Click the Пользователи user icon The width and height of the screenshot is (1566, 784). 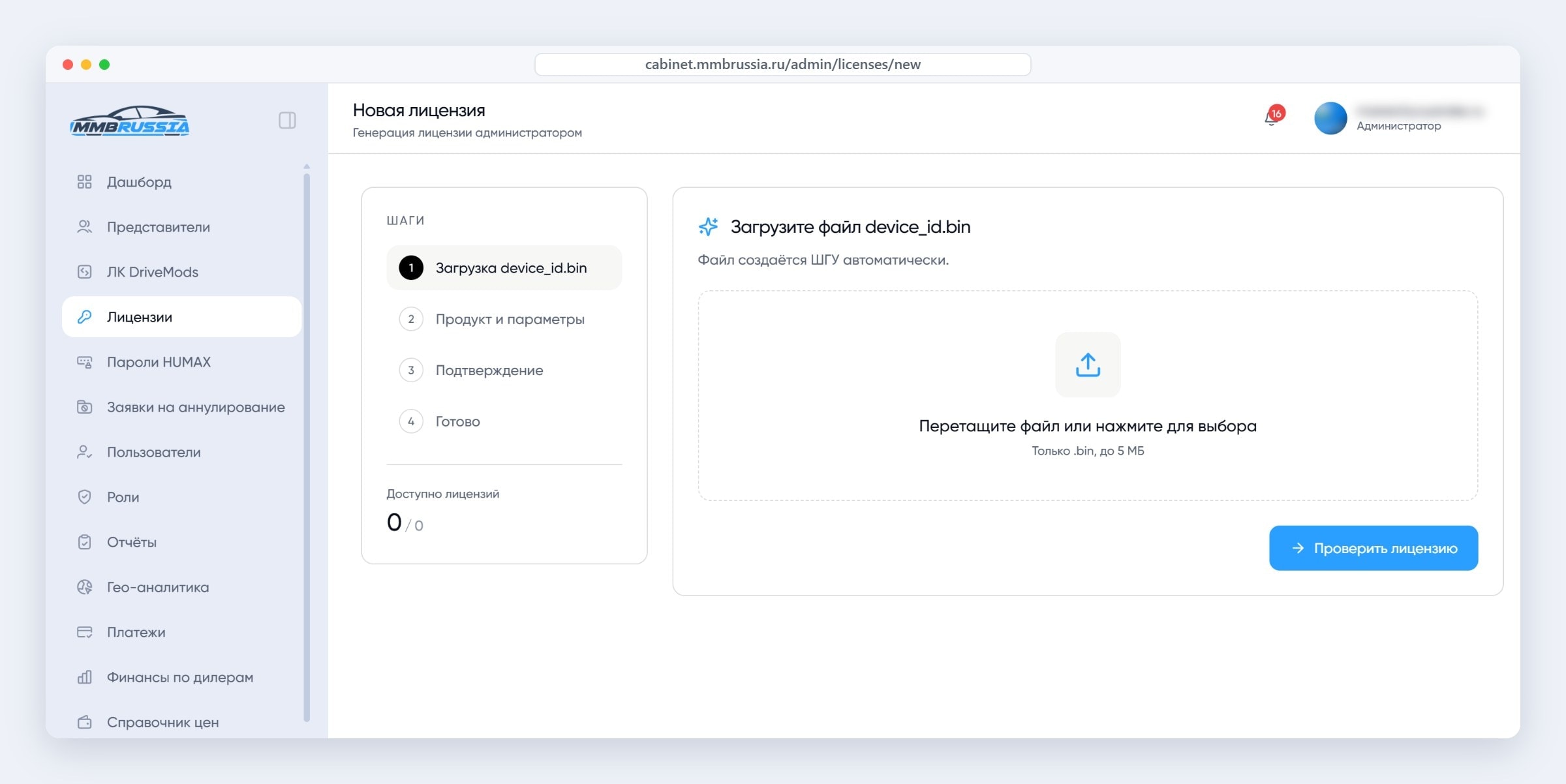pos(85,452)
